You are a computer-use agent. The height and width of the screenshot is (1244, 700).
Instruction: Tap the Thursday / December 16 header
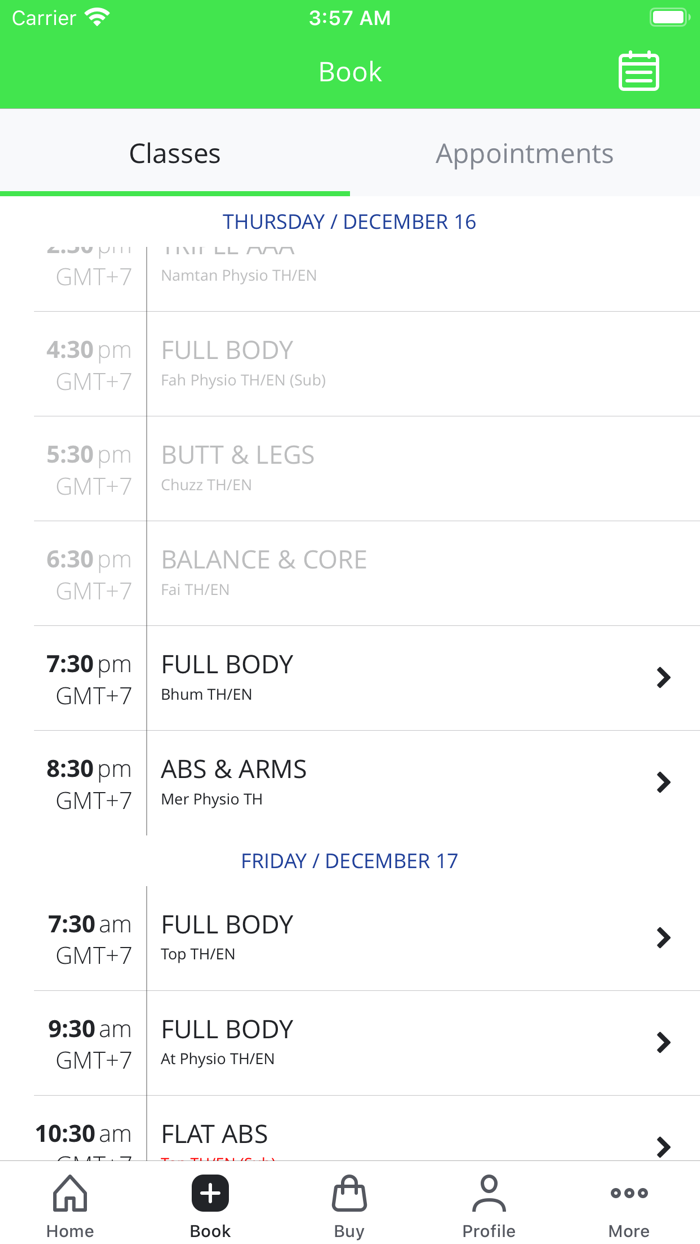[x=349, y=222]
